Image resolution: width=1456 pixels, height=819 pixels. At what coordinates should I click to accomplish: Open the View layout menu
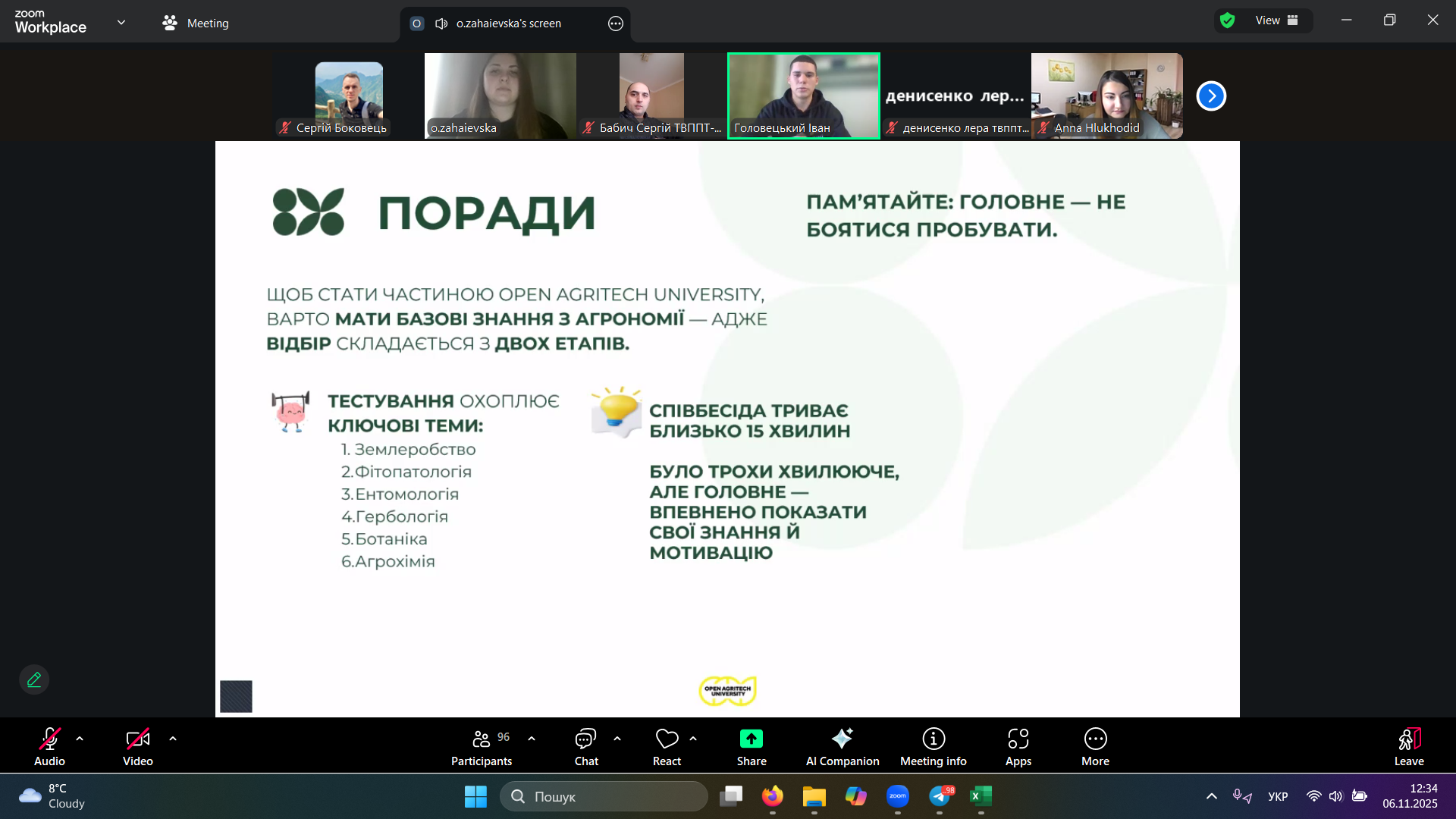coord(1276,20)
